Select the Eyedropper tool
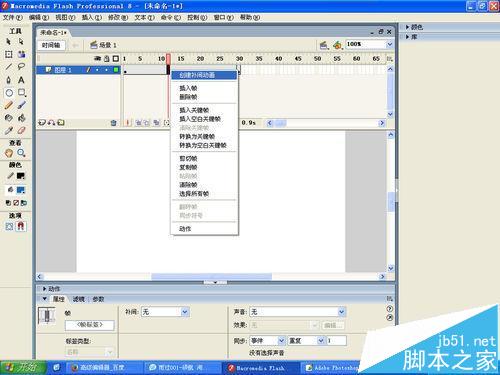Screen dimensions: 500x375 (x=9, y=131)
